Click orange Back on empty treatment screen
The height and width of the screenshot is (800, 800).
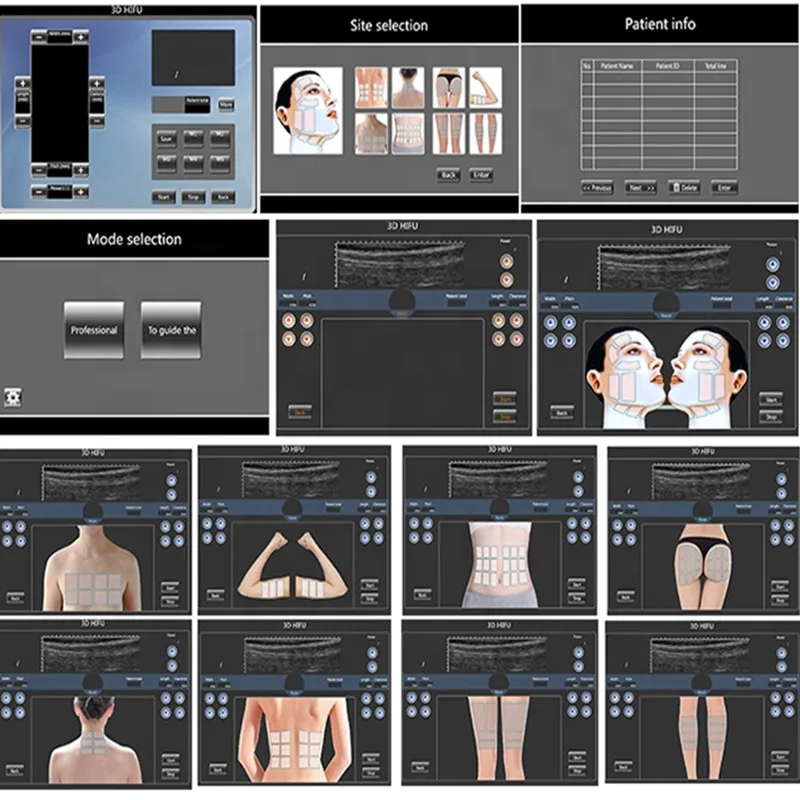coord(300,412)
